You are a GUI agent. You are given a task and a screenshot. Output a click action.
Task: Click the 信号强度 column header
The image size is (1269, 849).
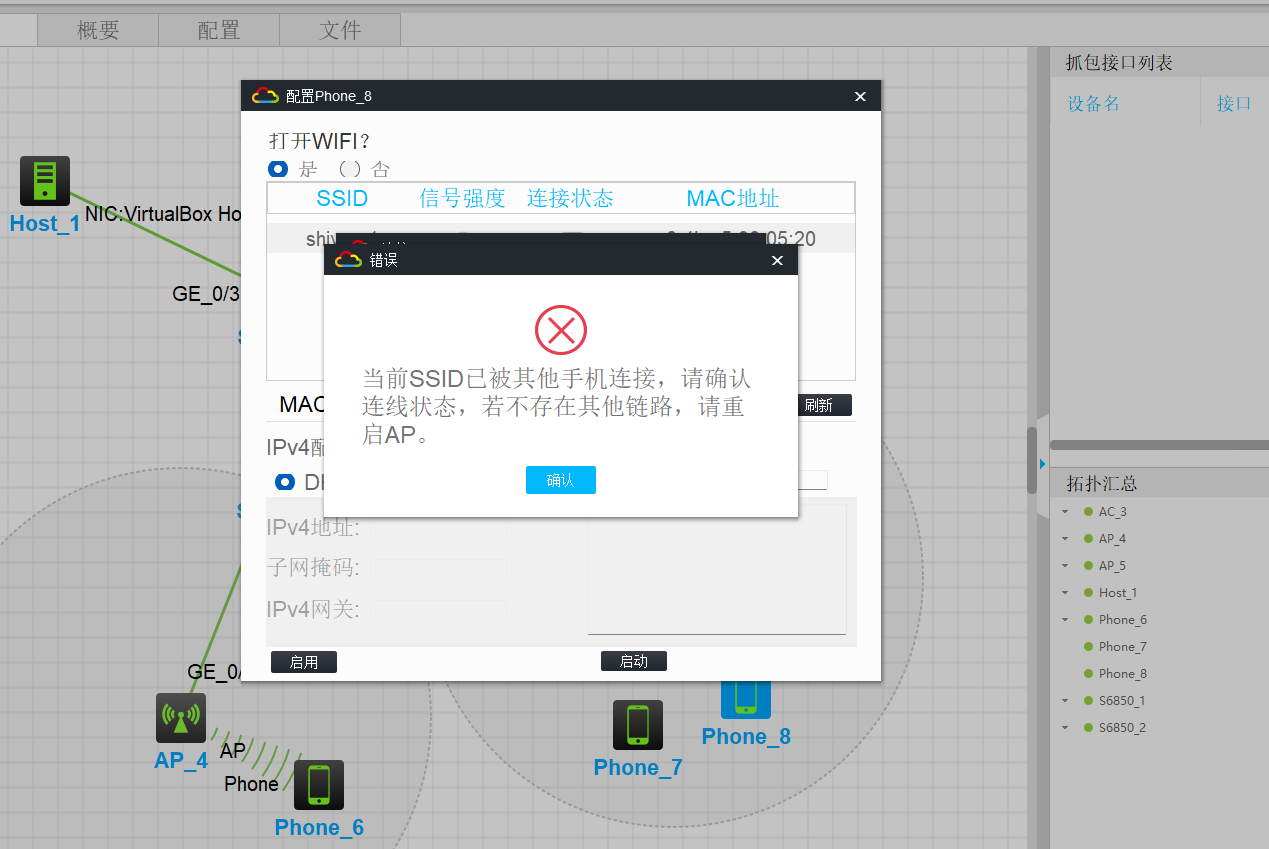pos(462,198)
